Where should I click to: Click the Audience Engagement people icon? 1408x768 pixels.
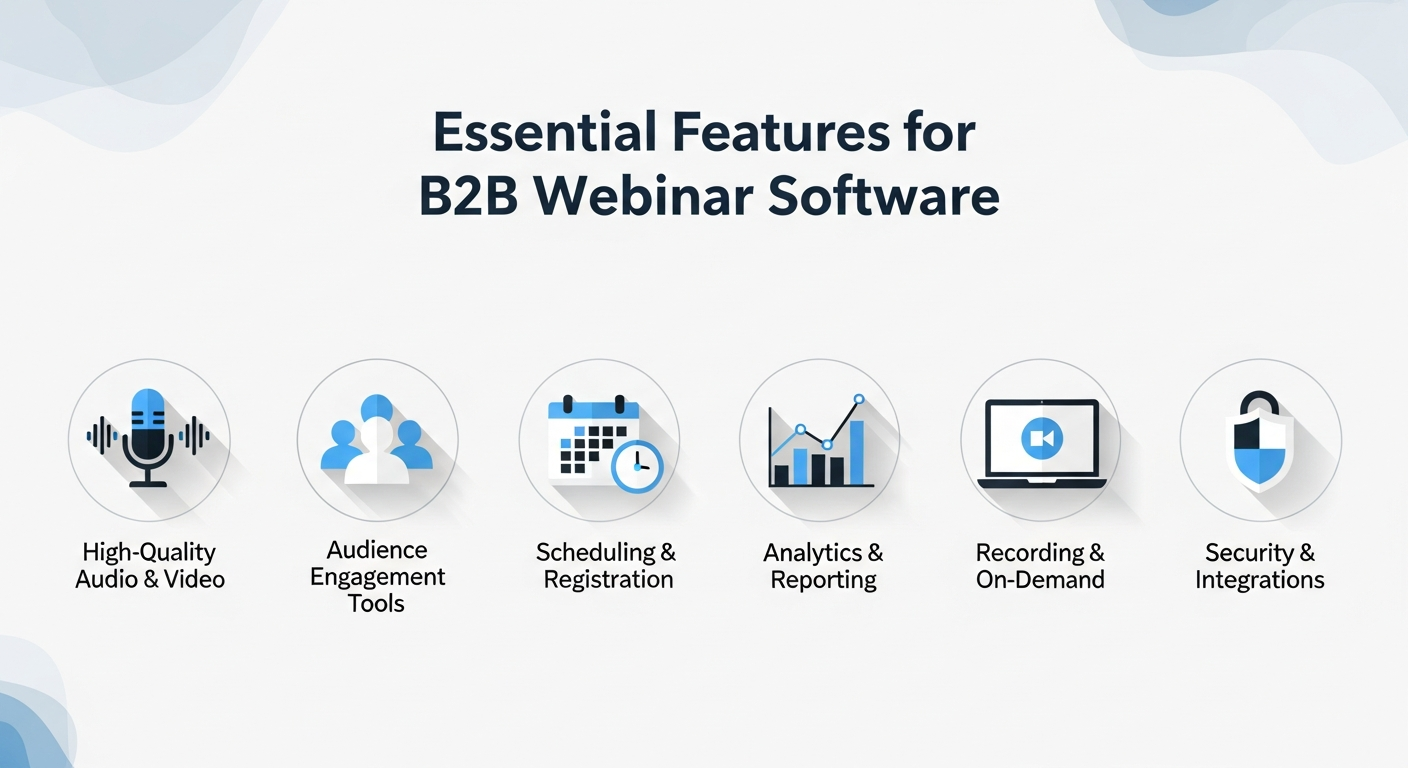[378, 440]
